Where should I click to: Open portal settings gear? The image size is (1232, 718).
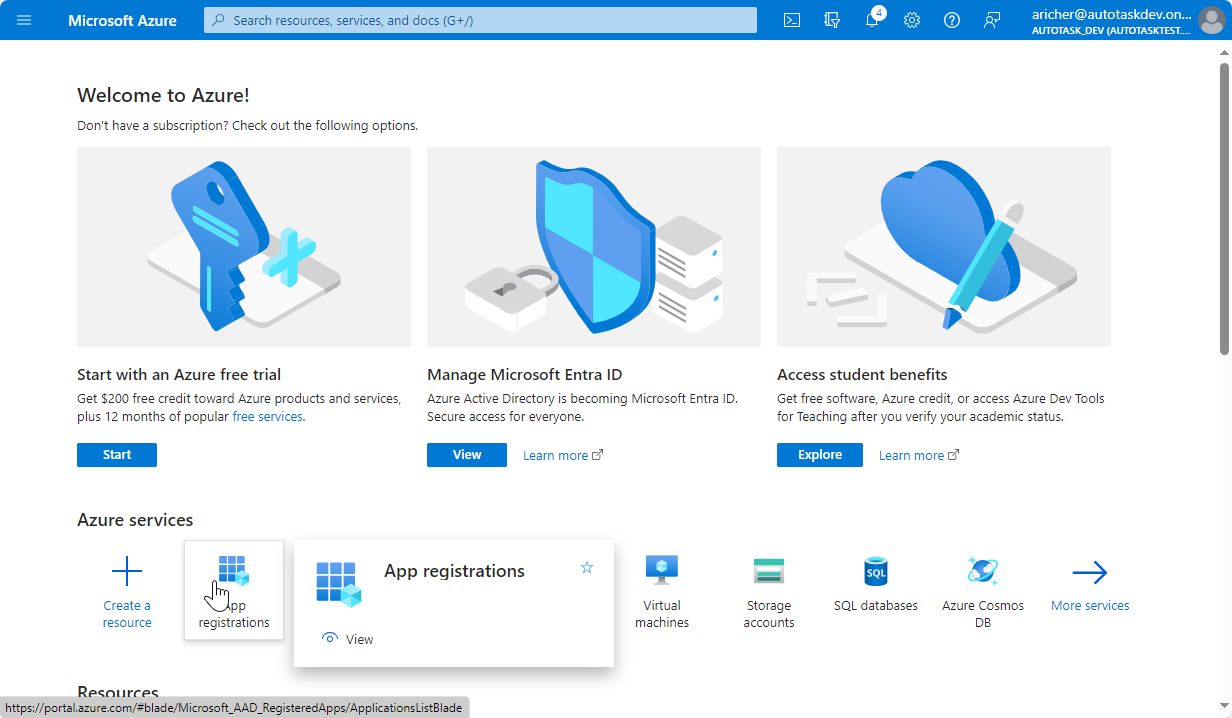point(912,20)
